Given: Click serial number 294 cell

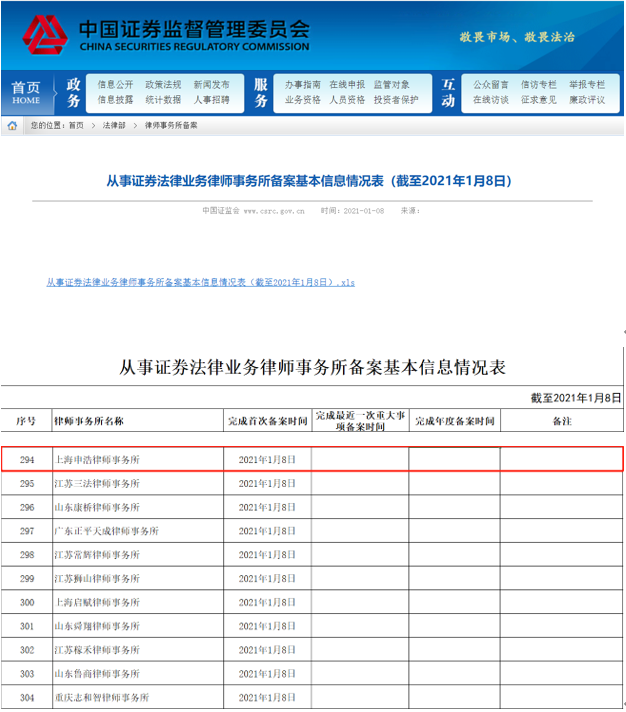Looking at the screenshot, I should (x=27, y=460).
